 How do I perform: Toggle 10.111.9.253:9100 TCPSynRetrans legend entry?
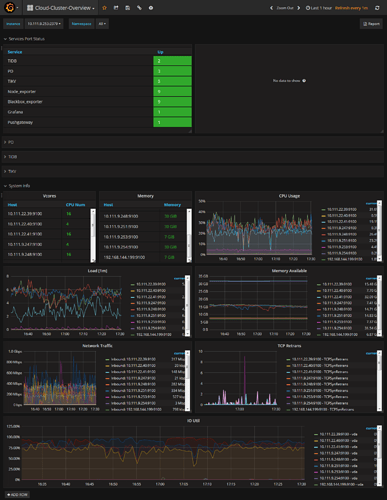(320, 397)
